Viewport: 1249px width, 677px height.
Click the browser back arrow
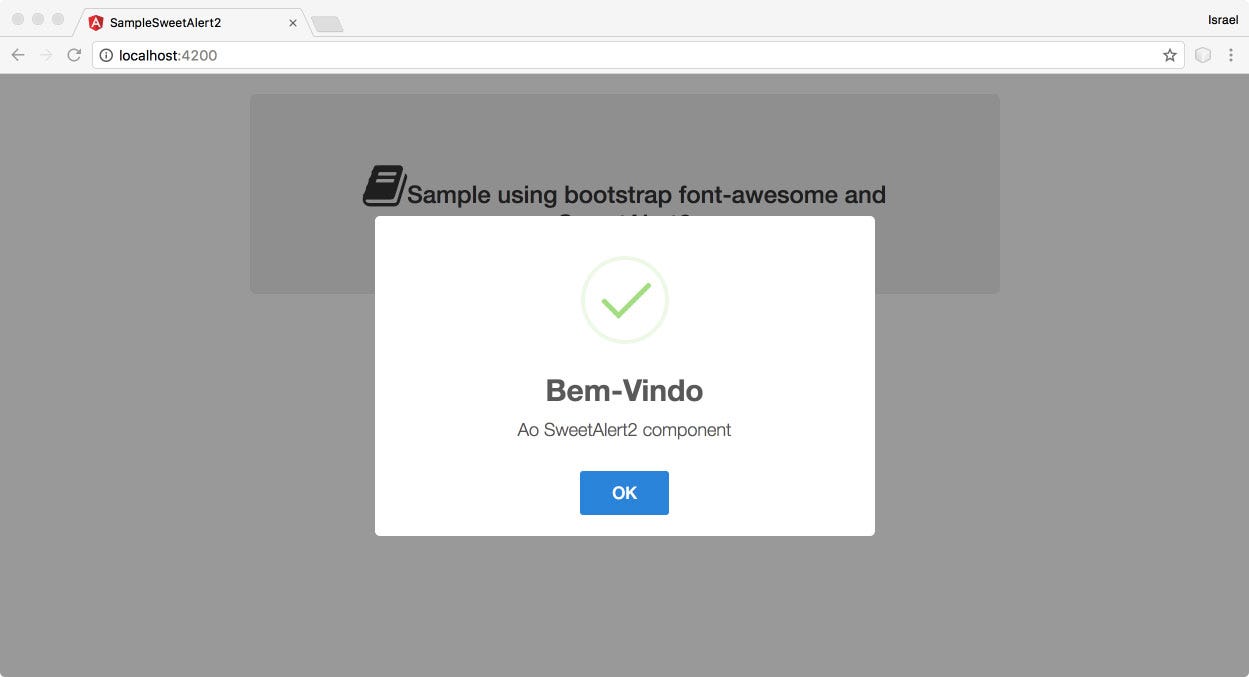point(17,55)
